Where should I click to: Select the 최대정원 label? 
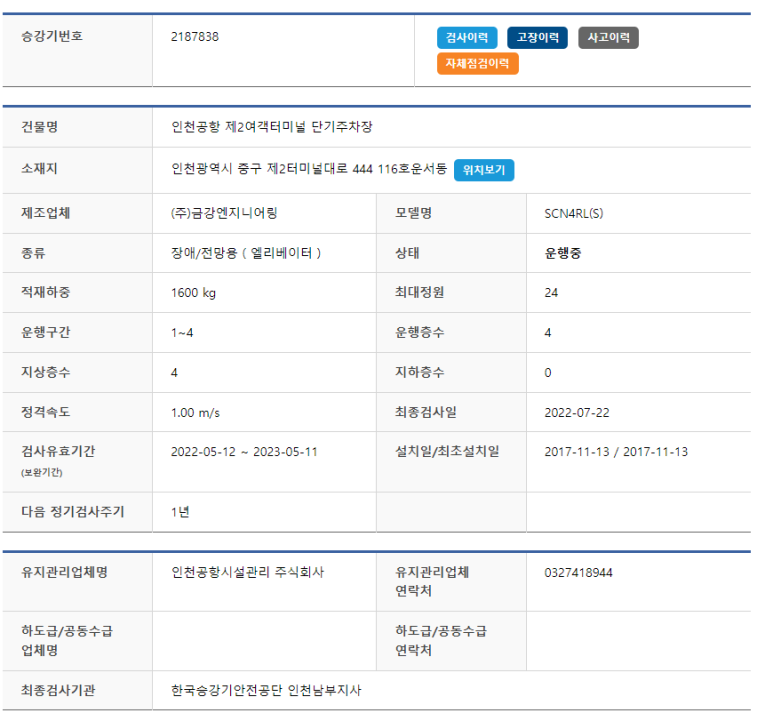tap(420, 293)
